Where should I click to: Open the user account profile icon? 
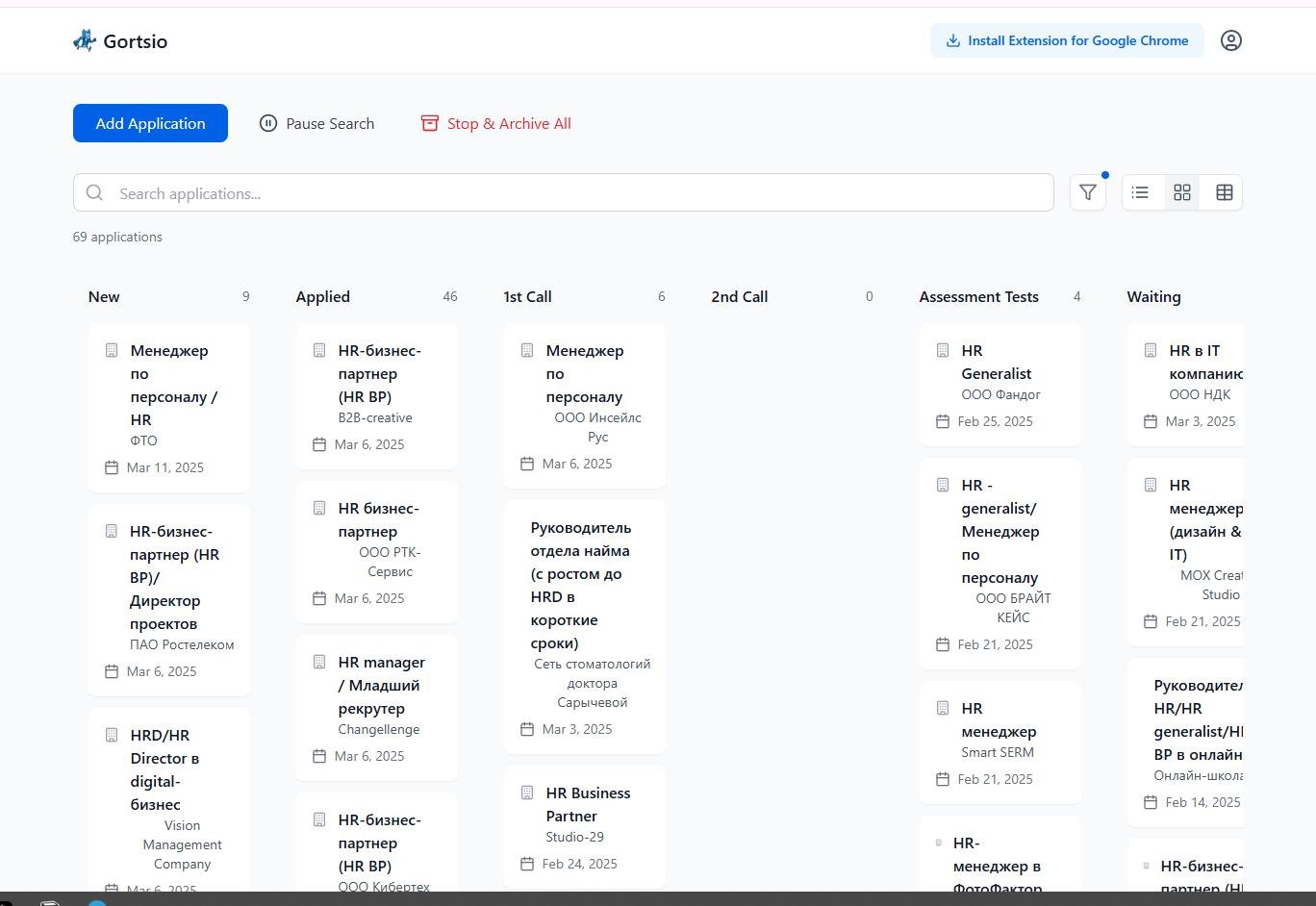1230,40
